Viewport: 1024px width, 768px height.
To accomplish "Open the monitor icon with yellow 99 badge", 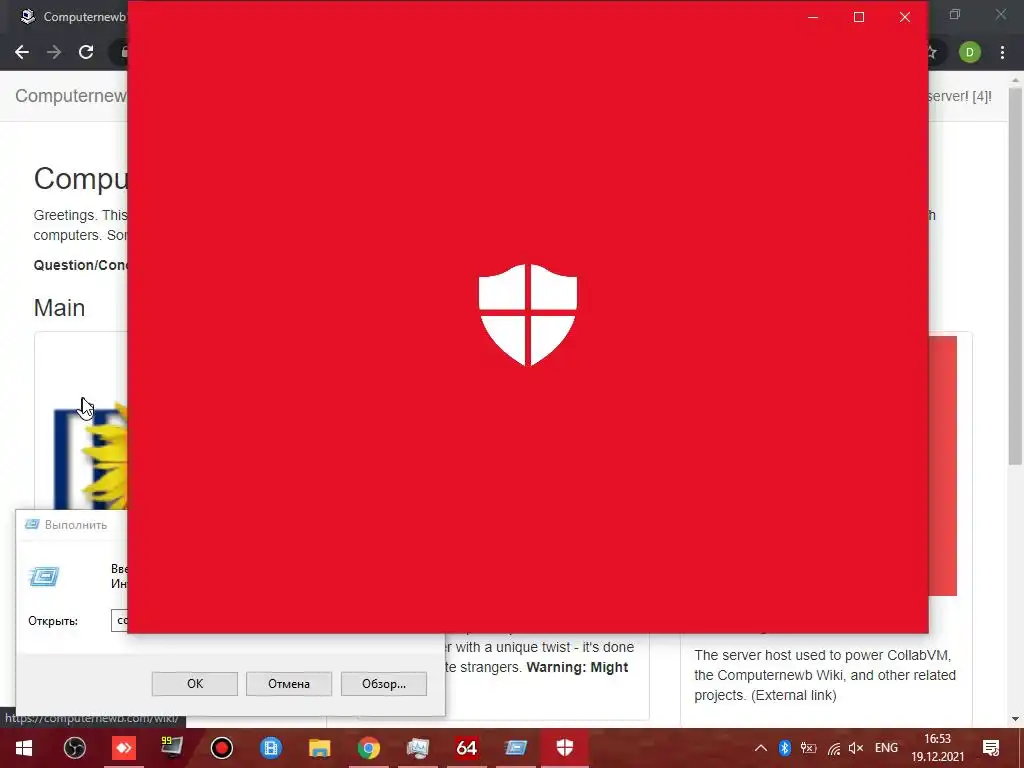I will tap(172, 747).
